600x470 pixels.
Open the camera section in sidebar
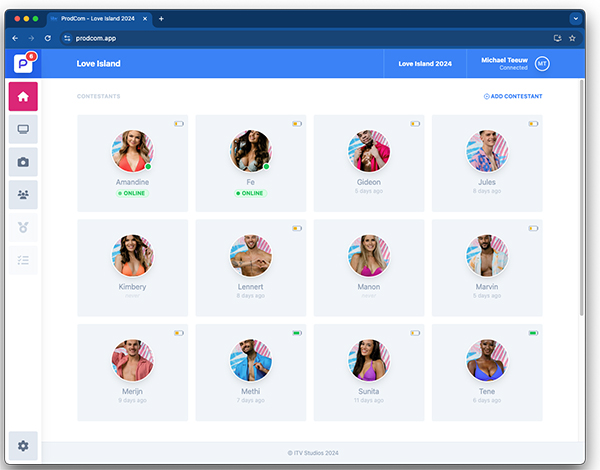(x=23, y=162)
